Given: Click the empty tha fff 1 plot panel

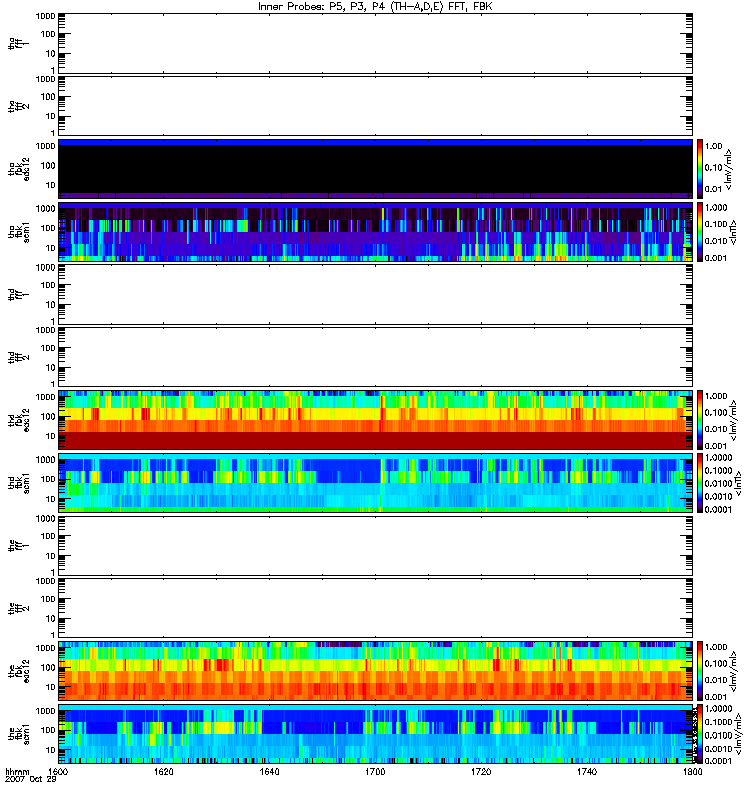Looking at the screenshot, I should coord(376,43).
